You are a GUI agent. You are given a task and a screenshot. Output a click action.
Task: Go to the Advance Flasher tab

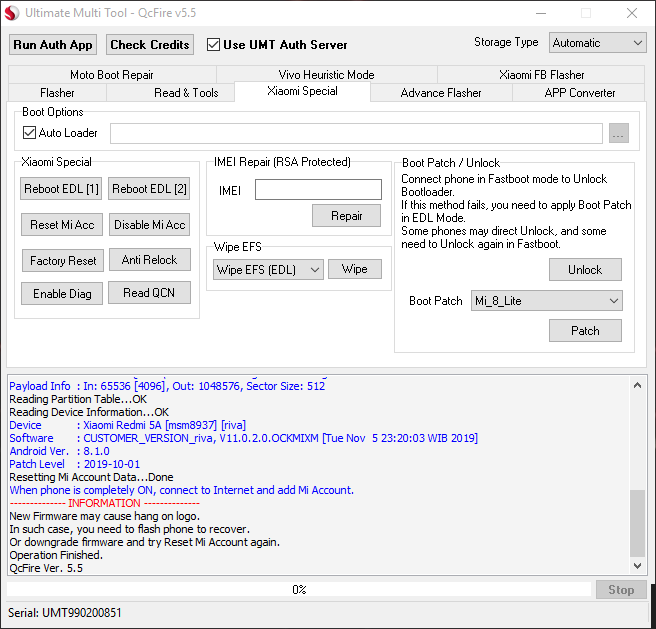click(441, 92)
